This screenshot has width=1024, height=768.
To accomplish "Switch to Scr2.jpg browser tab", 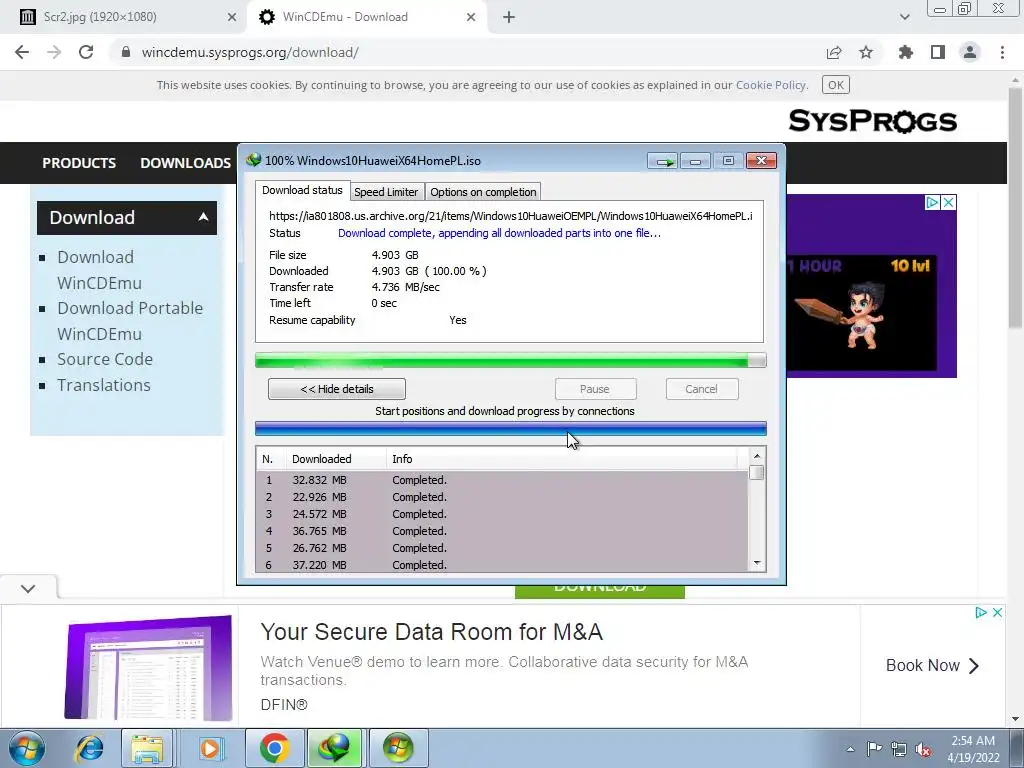I will click(124, 17).
